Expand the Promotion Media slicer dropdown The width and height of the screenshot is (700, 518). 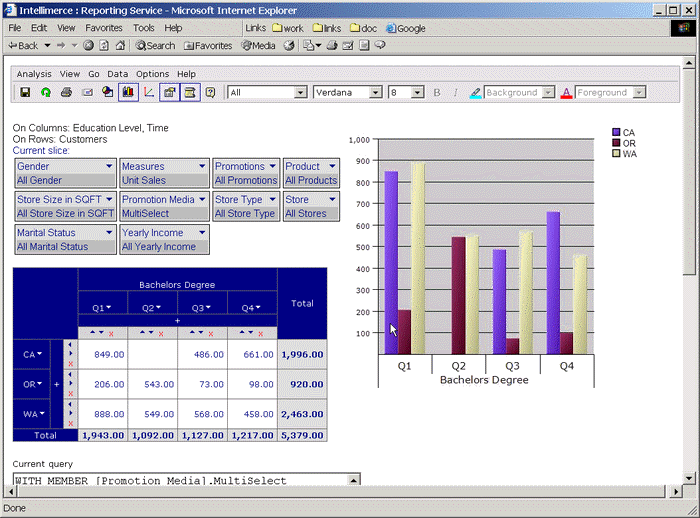(x=202, y=199)
